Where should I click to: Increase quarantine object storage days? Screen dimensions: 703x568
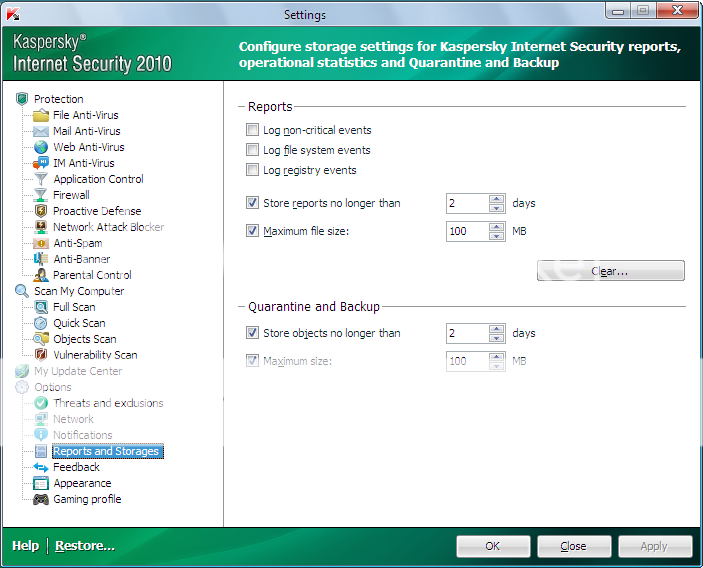tap(496, 329)
